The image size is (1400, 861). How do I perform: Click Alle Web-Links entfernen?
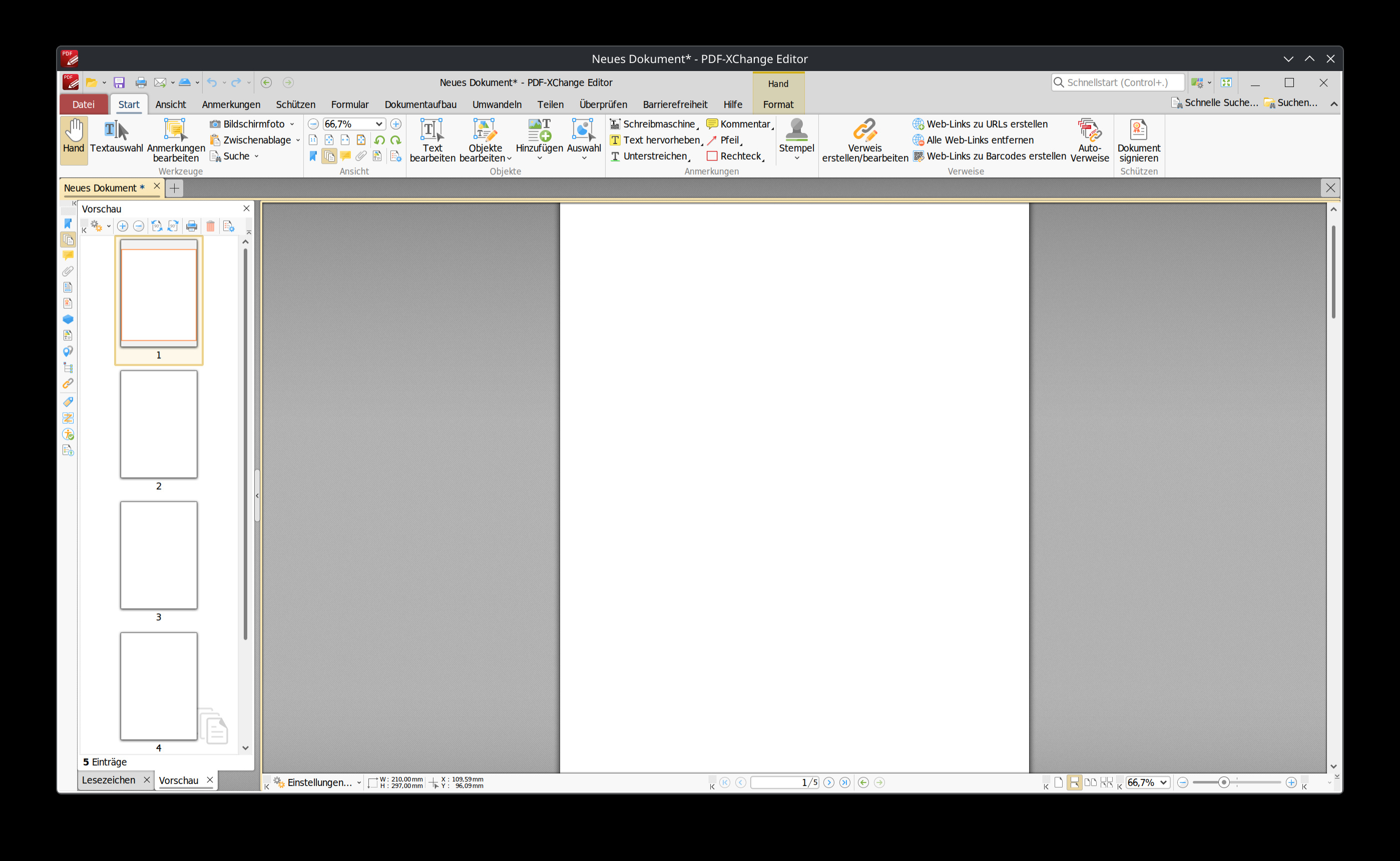tap(973, 140)
